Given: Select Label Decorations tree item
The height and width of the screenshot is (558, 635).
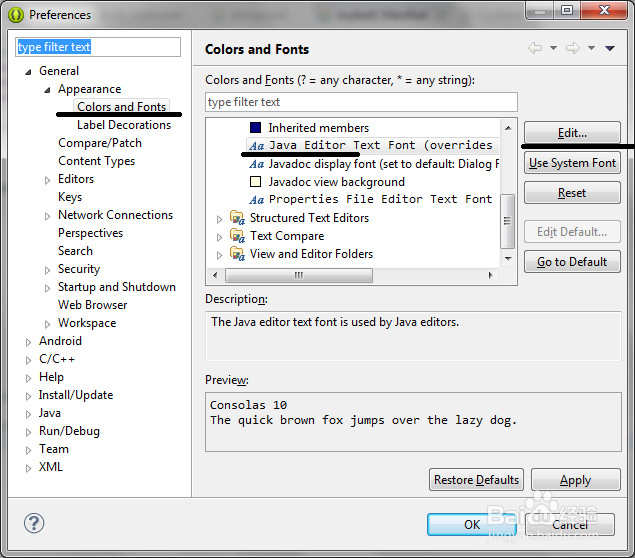Looking at the screenshot, I should [124, 125].
